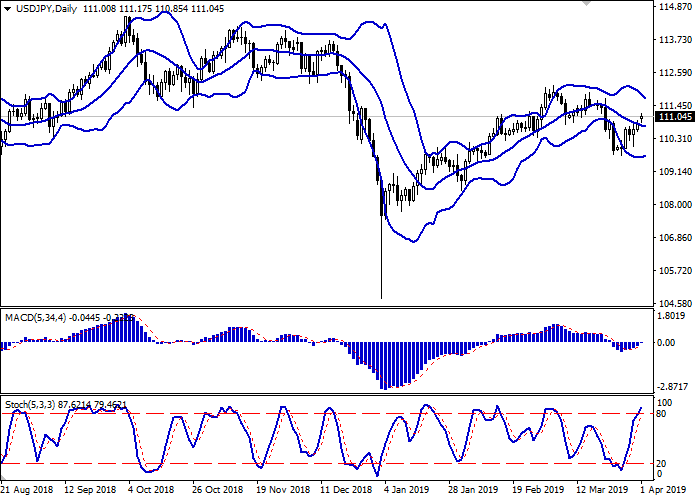This screenshot has height=500, width=695.
Task: Select the 27 Aug 2018 date label
Action: [27, 491]
